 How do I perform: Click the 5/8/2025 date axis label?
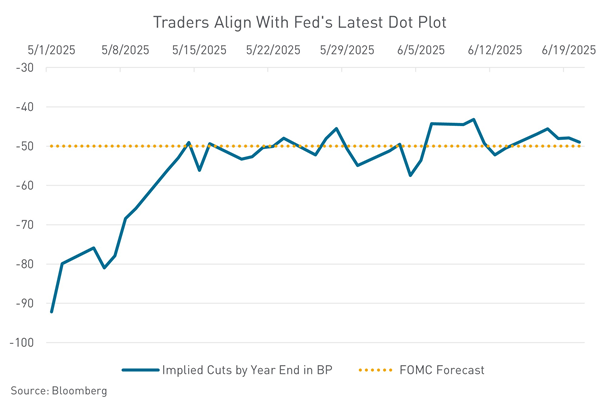125,48
